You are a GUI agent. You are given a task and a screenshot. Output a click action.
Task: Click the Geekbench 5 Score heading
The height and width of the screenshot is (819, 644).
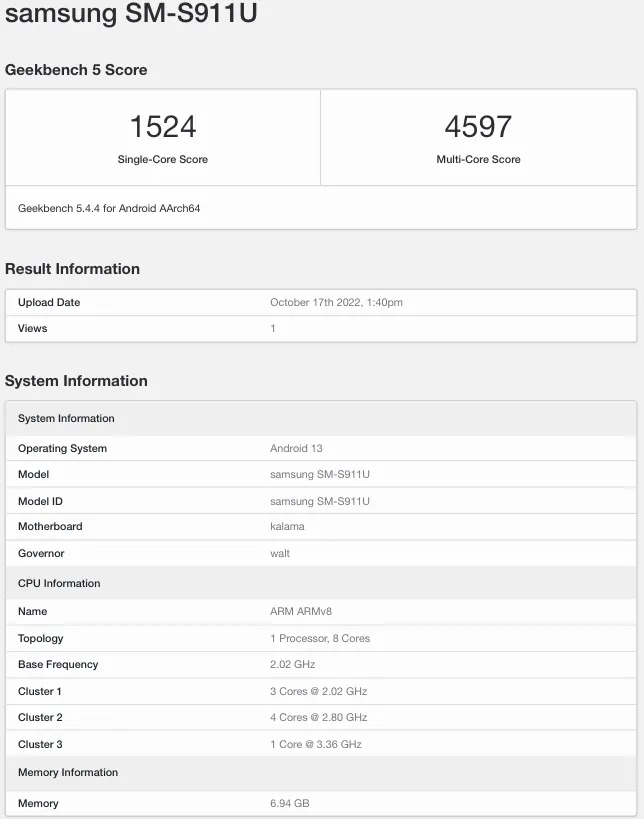pyautogui.click(x=76, y=70)
